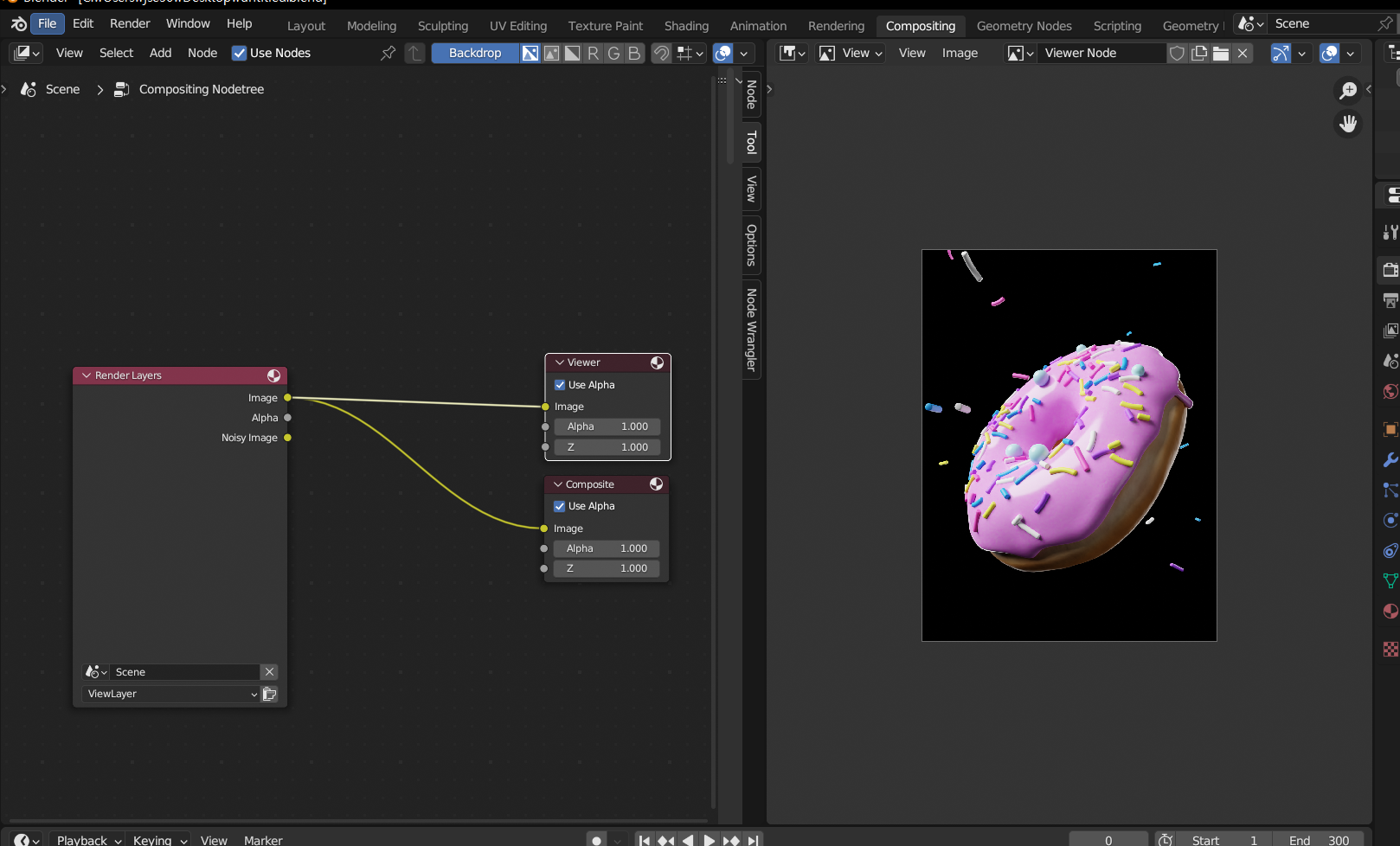
Task: Toggle the Backdrop button
Action: (x=475, y=53)
